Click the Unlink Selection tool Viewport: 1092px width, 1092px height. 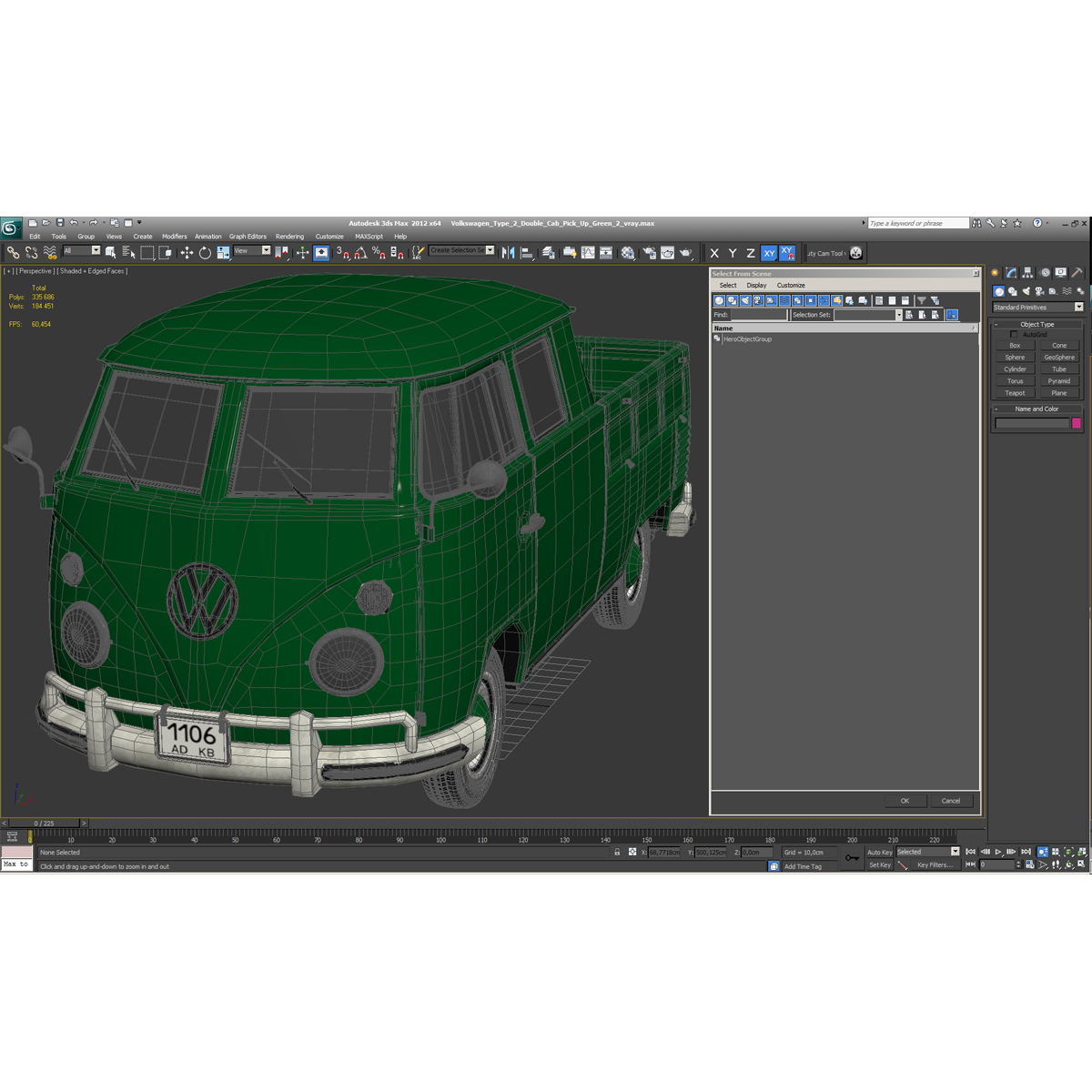coord(32,252)
